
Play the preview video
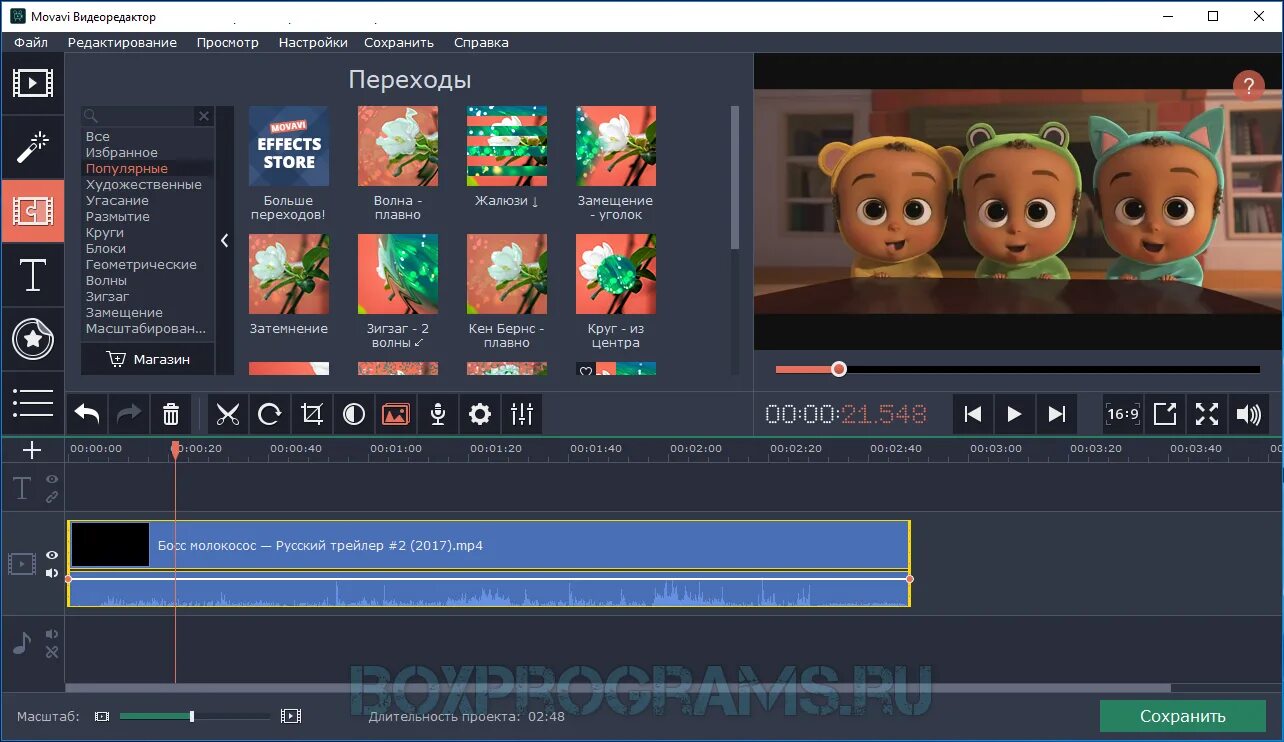[1014, 414]
